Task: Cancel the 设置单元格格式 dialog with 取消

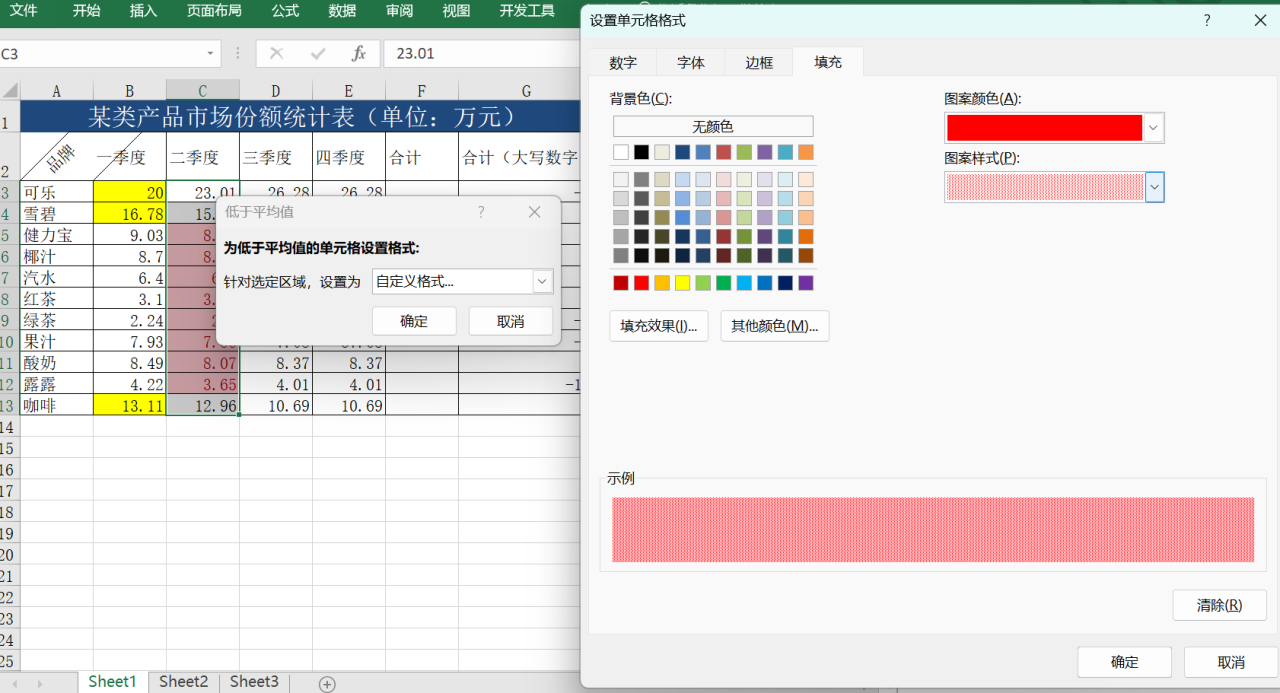Action: (1231, 662)
